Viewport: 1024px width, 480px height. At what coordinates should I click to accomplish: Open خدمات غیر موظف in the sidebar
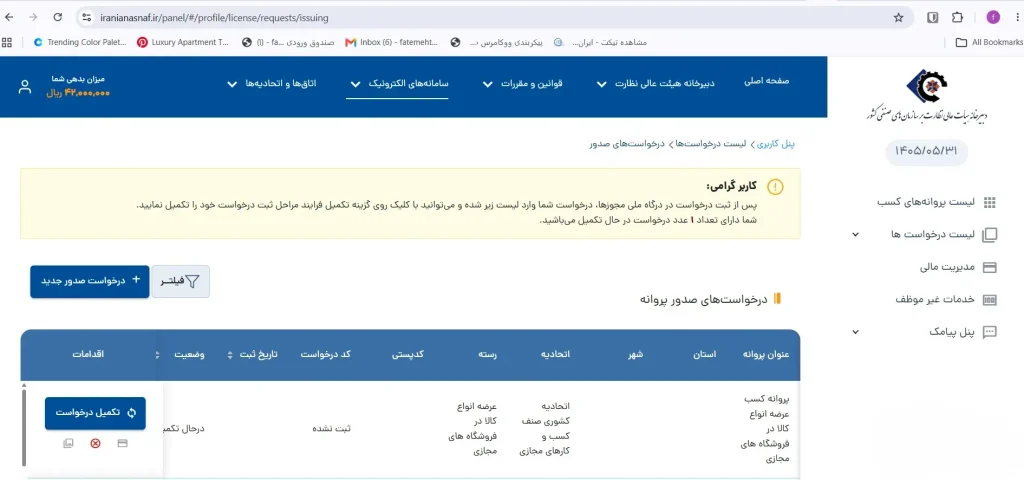click(935, 298)
